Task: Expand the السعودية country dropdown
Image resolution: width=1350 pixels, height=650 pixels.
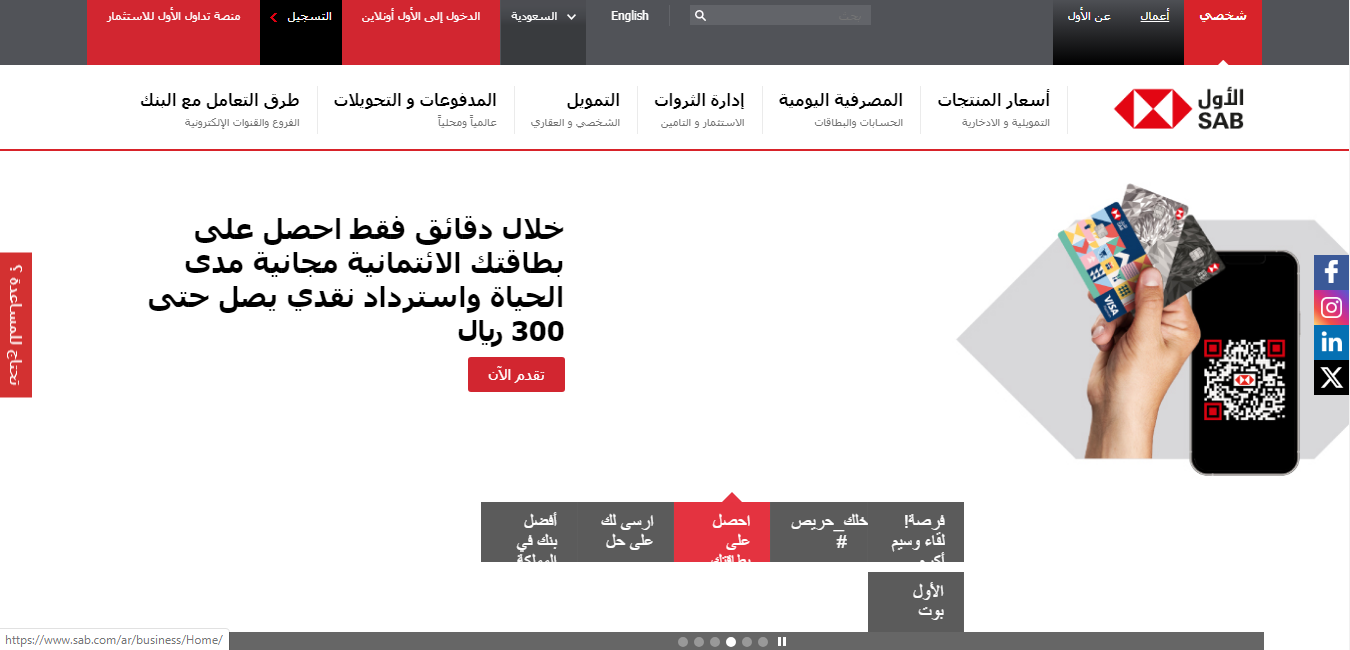Action: tap(544, 17)
